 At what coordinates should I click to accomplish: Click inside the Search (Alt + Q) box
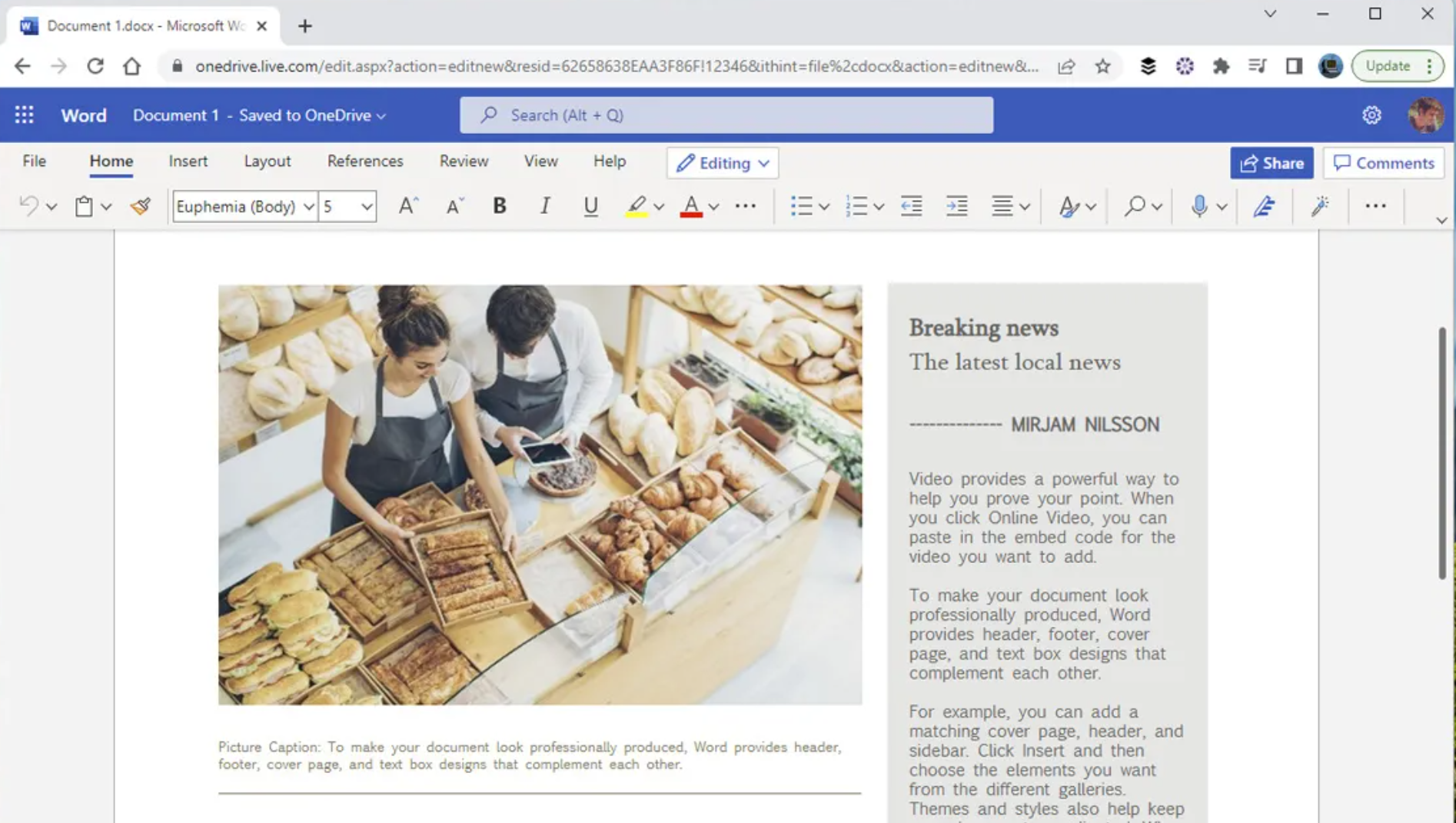pyautogui.click(x=726, y=115)
